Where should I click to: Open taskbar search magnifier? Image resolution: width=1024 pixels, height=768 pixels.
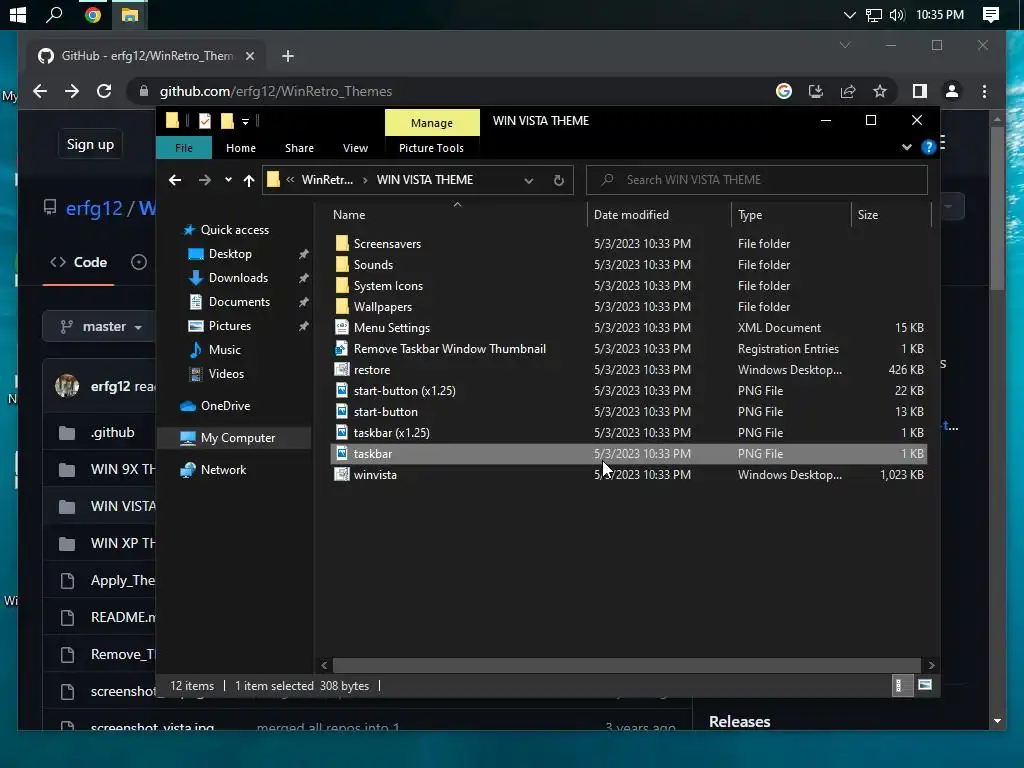pos(54,14)
